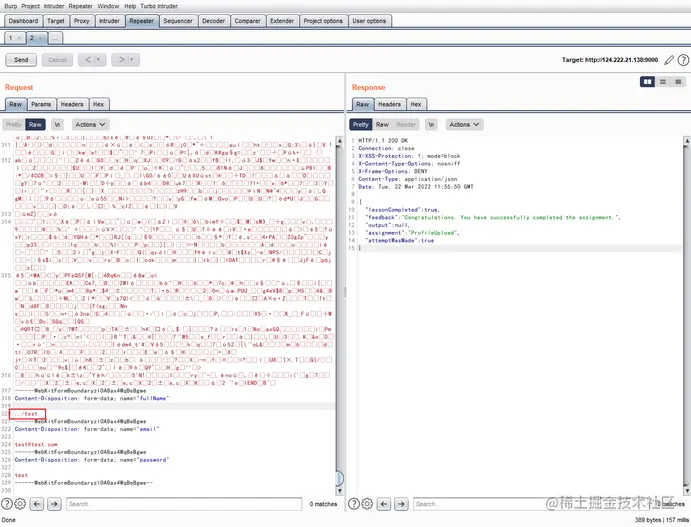This screenshot has width=691, height=527.
Task: Switch to the Dashboard tab
Action: 23,21
